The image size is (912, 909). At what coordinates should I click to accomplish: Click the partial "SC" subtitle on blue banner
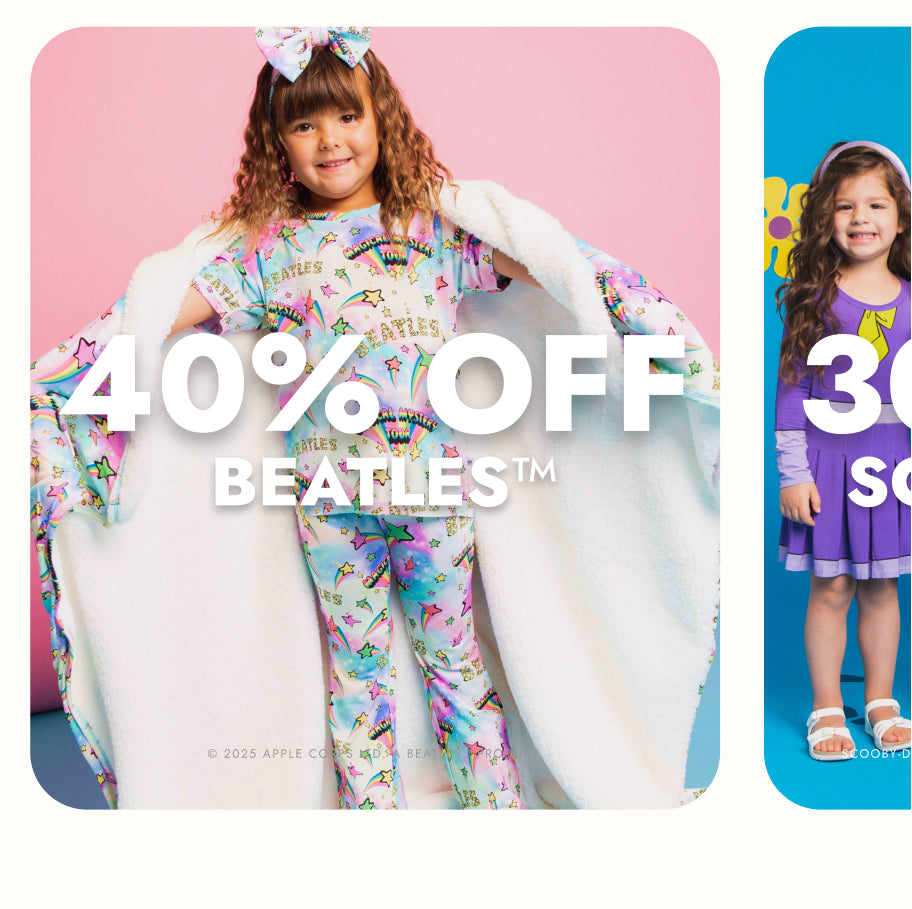click(880, 482)
